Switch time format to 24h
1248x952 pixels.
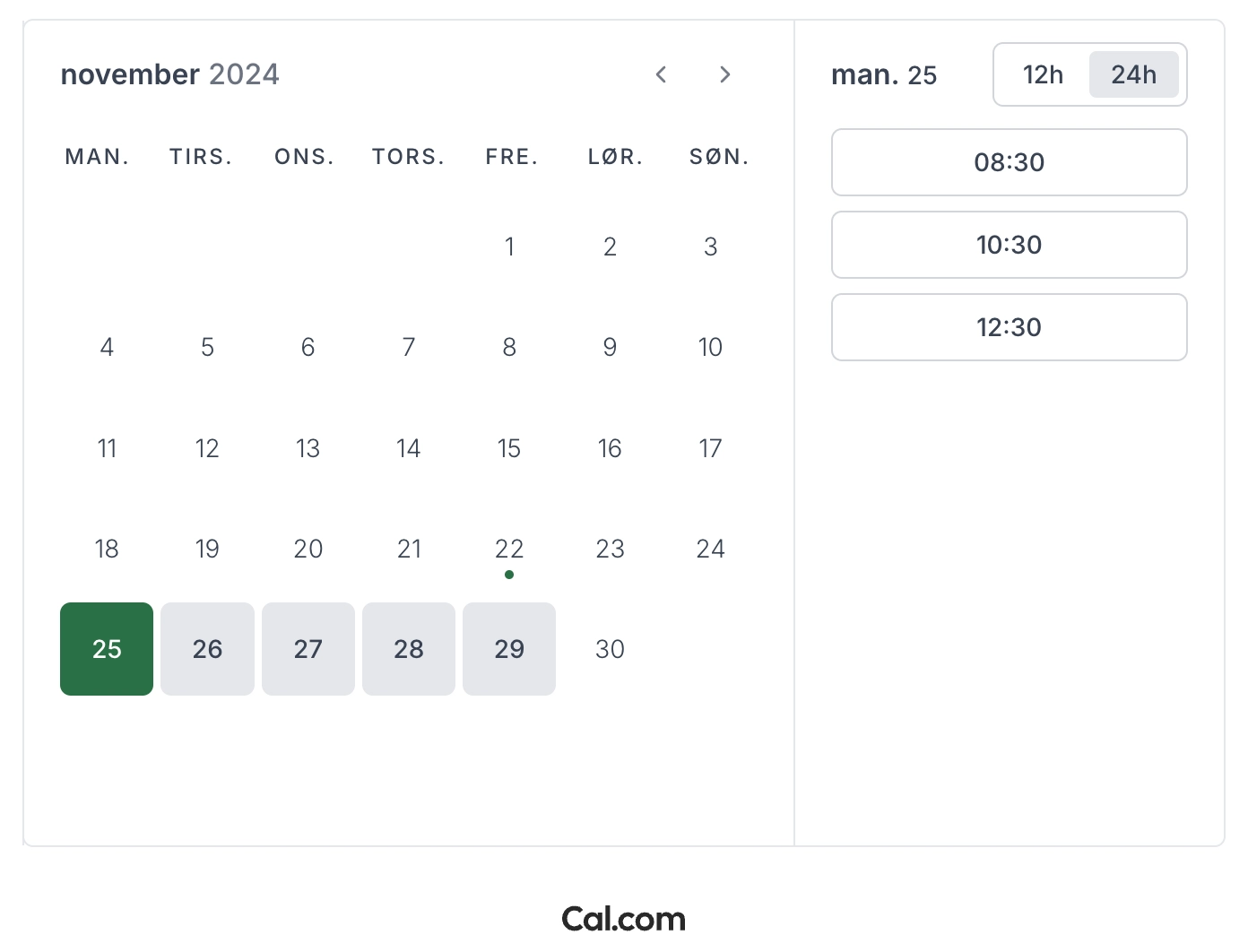pyautogui.click(x=1133, y=74)
